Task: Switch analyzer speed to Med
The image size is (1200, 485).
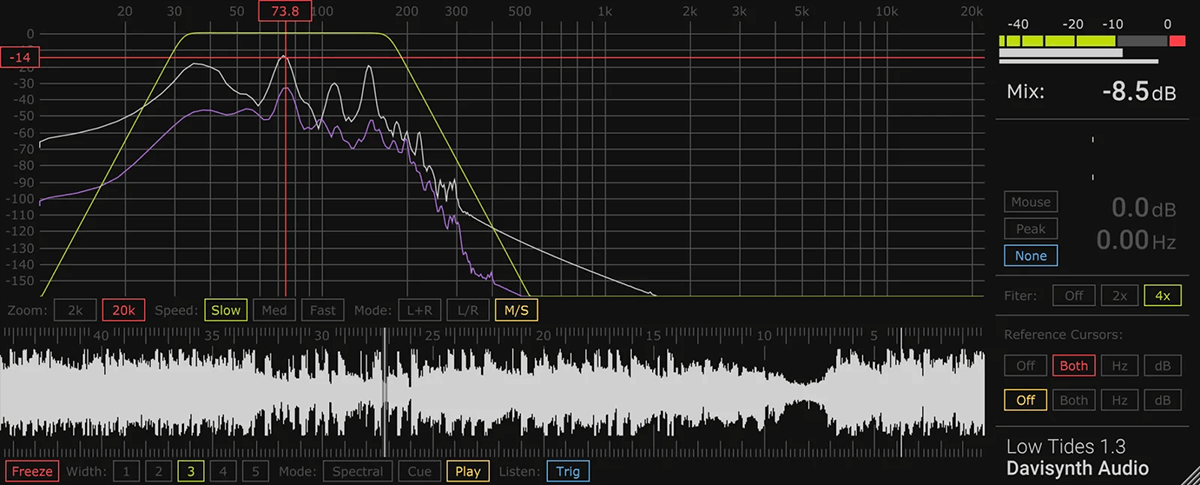Action: [x=274, y=310]
